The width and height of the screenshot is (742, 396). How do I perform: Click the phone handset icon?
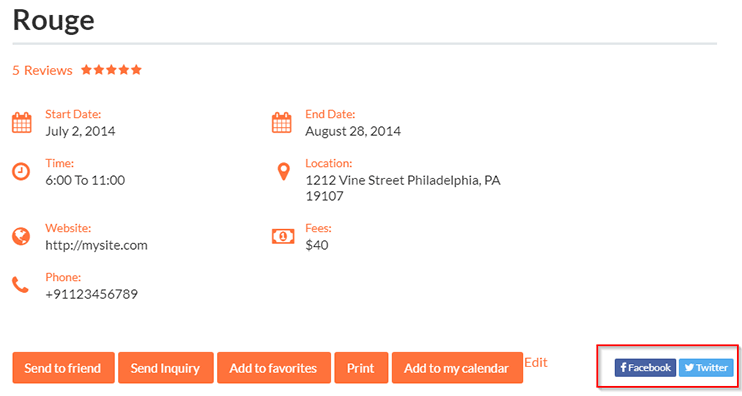click(x=20, y=285)
